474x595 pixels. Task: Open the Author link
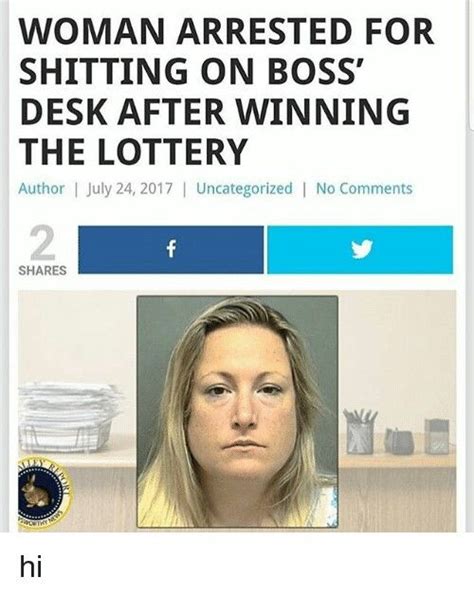42,188
